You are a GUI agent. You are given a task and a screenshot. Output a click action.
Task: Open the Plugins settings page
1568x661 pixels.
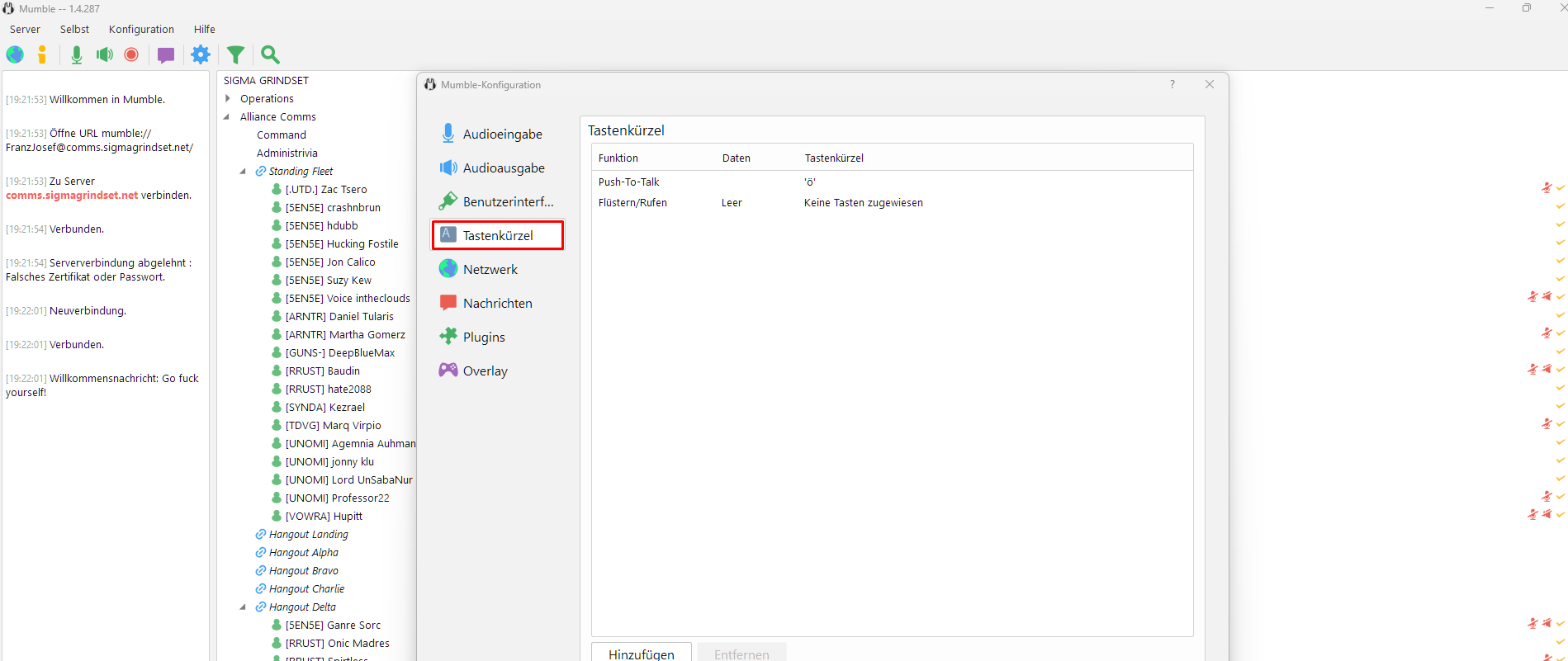498,337
